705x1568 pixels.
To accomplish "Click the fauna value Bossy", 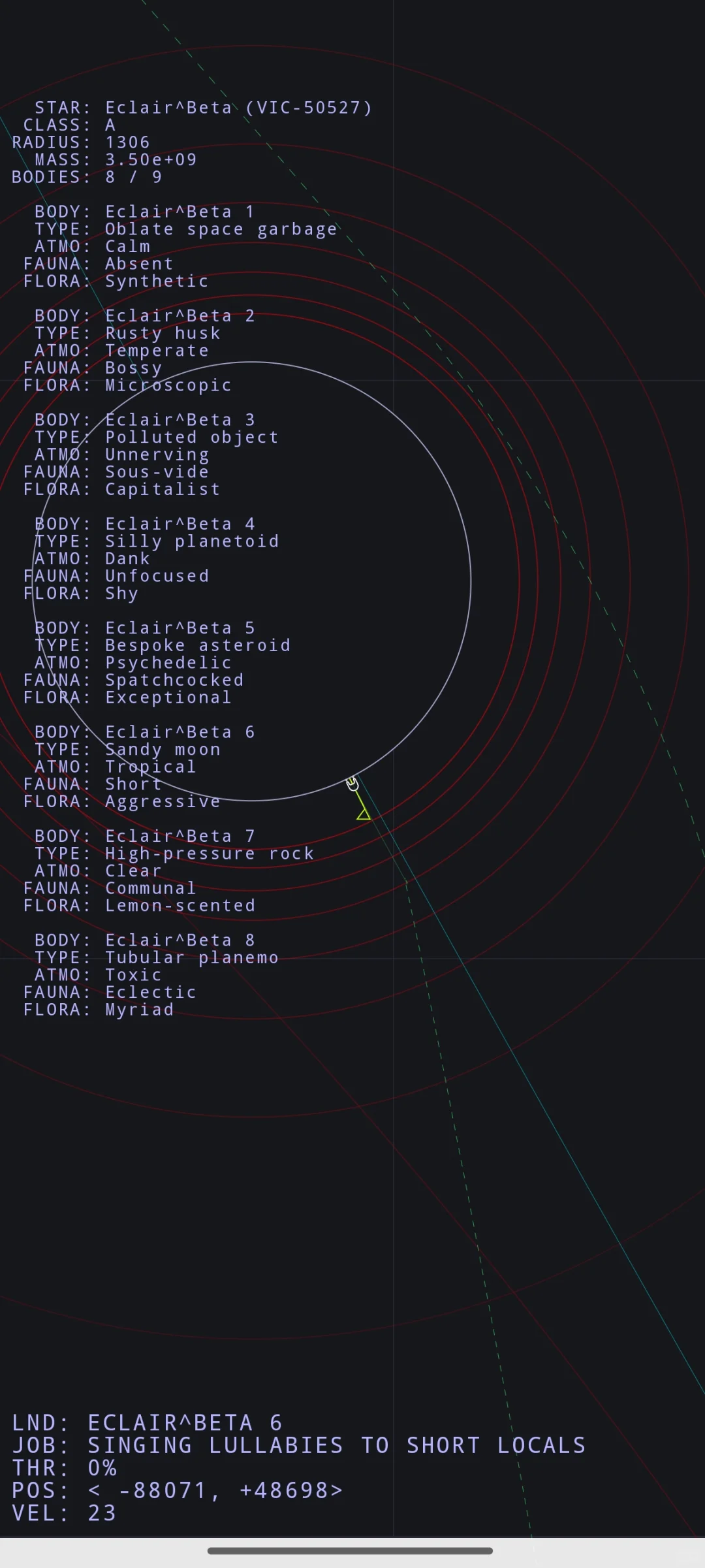I will point(134,368).
